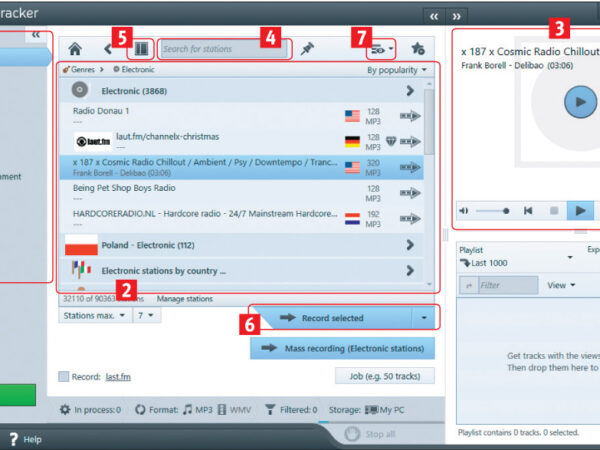This screenshot has height=450, width=600.
Task: Skip to previous track in player
Action: 527,211
